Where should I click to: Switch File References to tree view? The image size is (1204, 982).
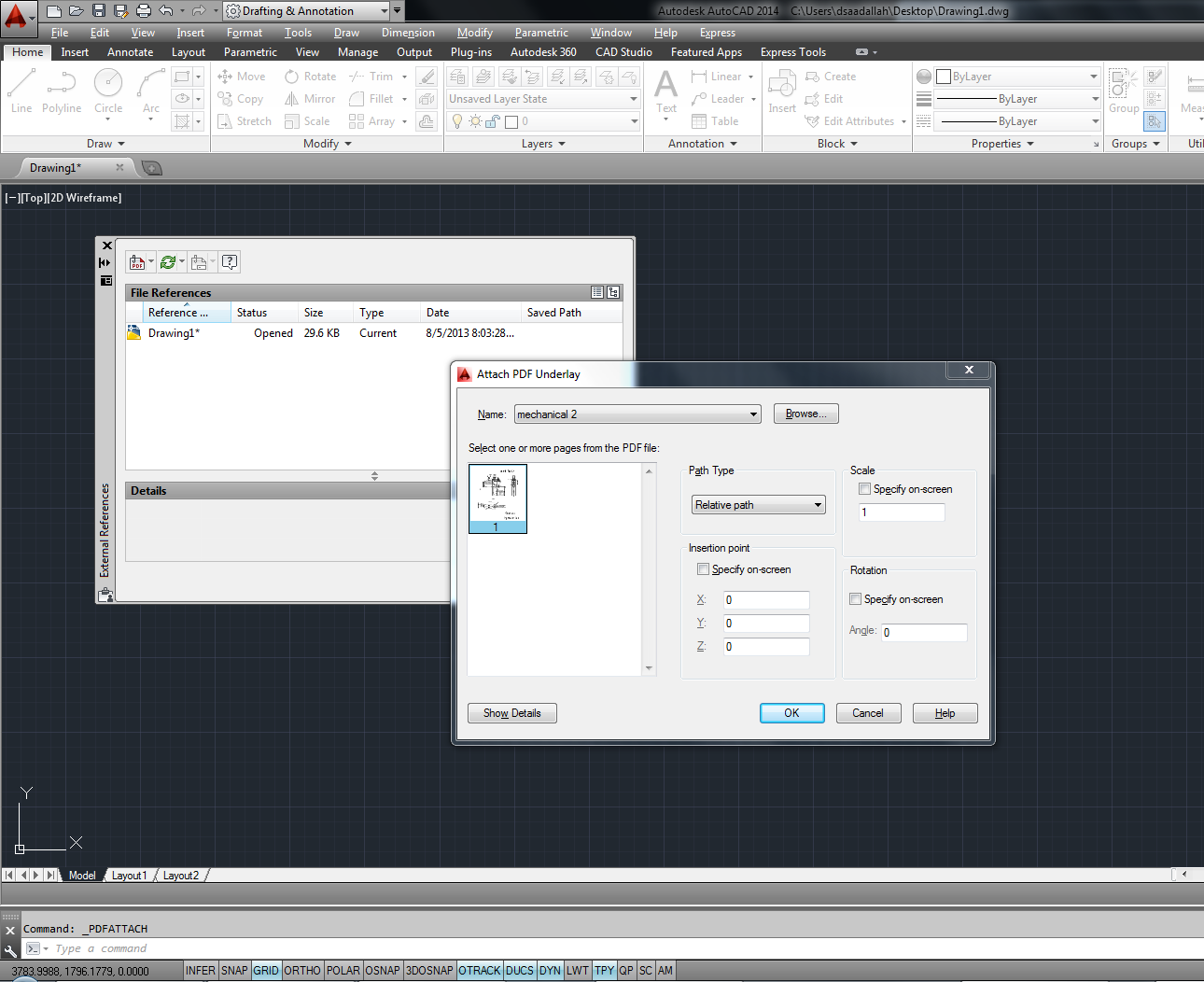coord(613,292)
